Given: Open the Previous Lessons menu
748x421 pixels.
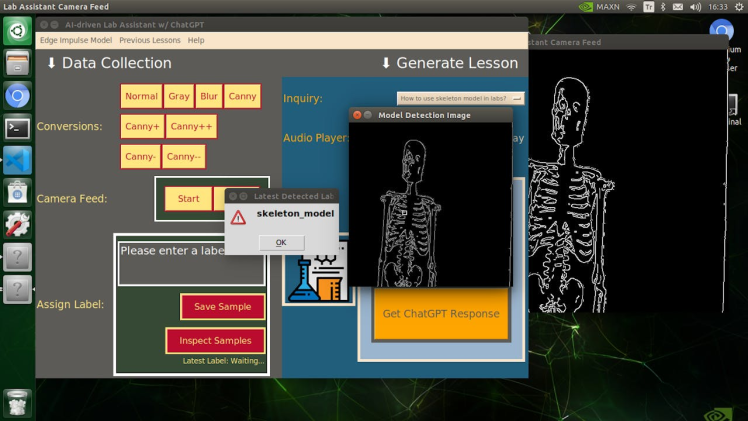Looking at the screenshot, I should pos(150,41).
